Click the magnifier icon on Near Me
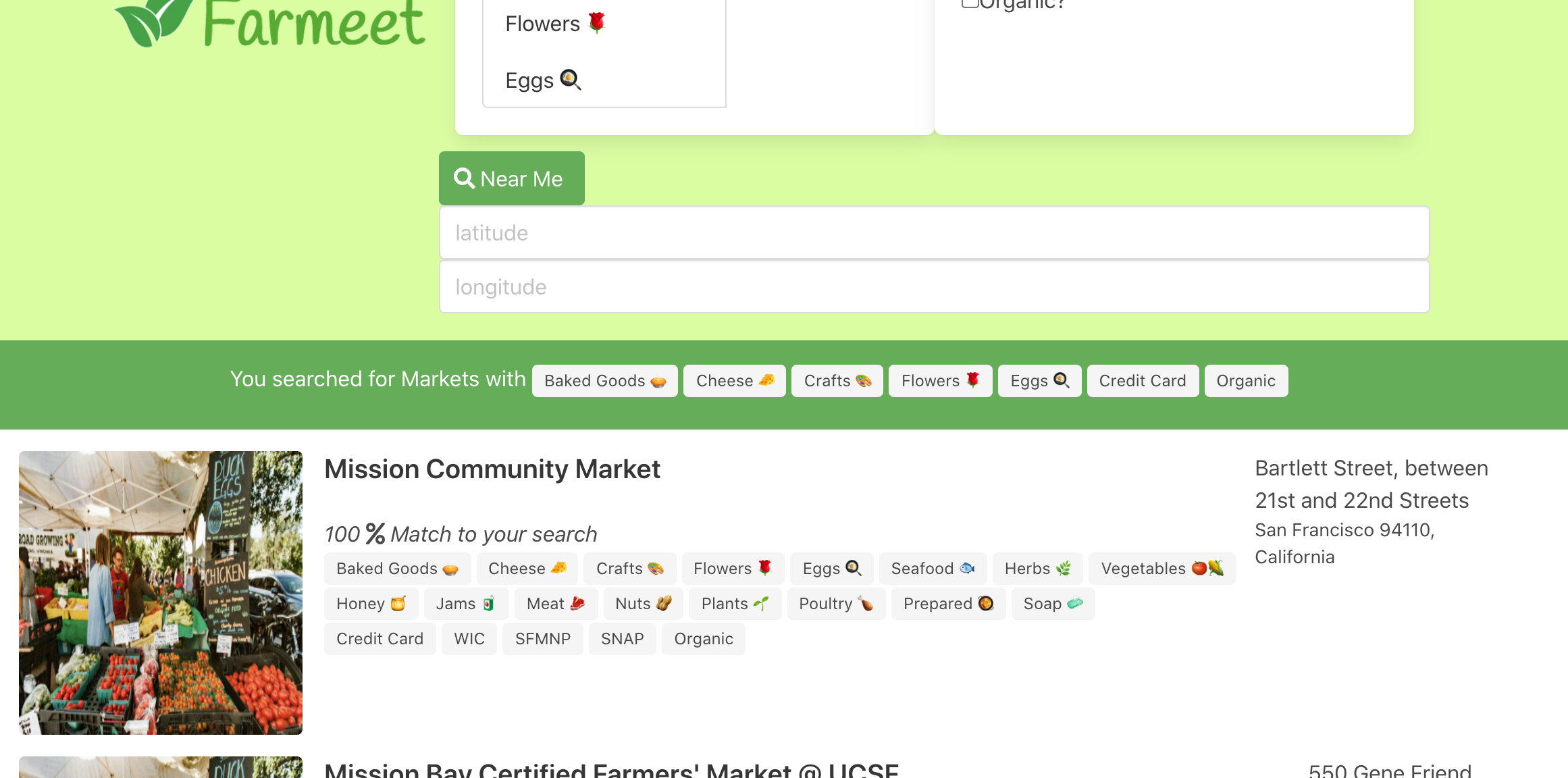The width and height of the screenshot is (1568, 778). click(x=464, y=178)
